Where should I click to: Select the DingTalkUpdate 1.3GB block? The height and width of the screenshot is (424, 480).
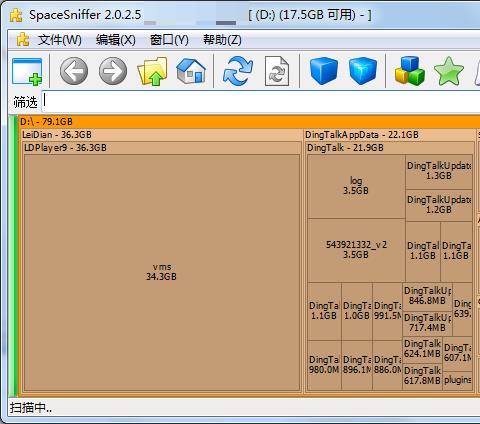tap(439, 172)
